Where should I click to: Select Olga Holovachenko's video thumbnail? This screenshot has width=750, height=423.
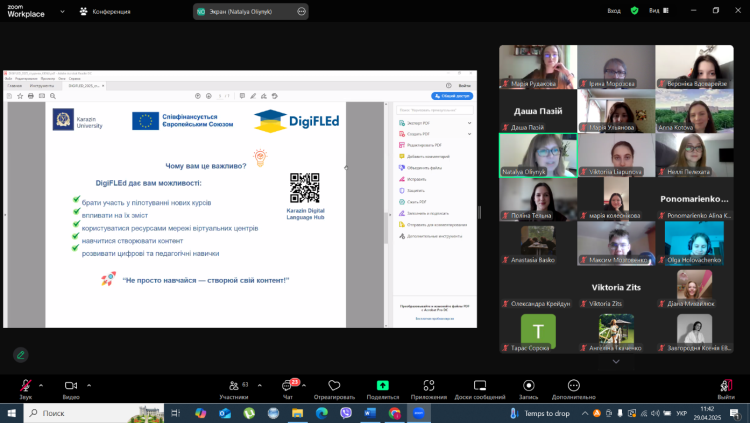(695, 244)
